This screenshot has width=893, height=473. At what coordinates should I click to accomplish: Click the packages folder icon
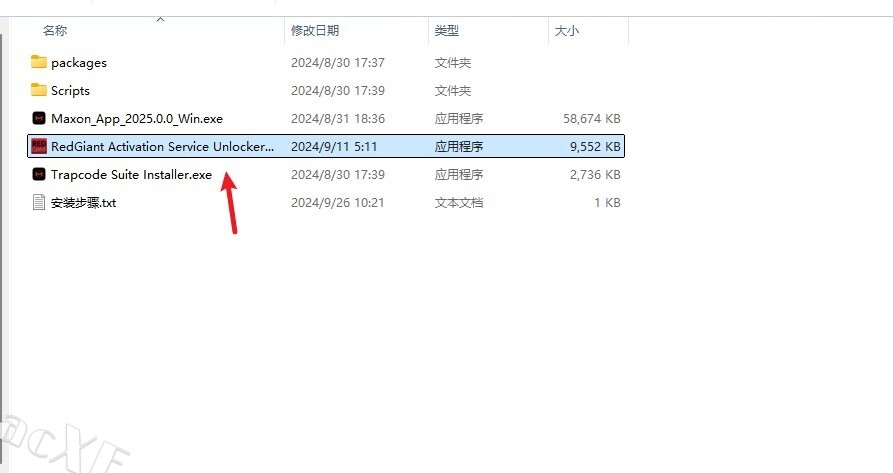click(x=39, y=61)
